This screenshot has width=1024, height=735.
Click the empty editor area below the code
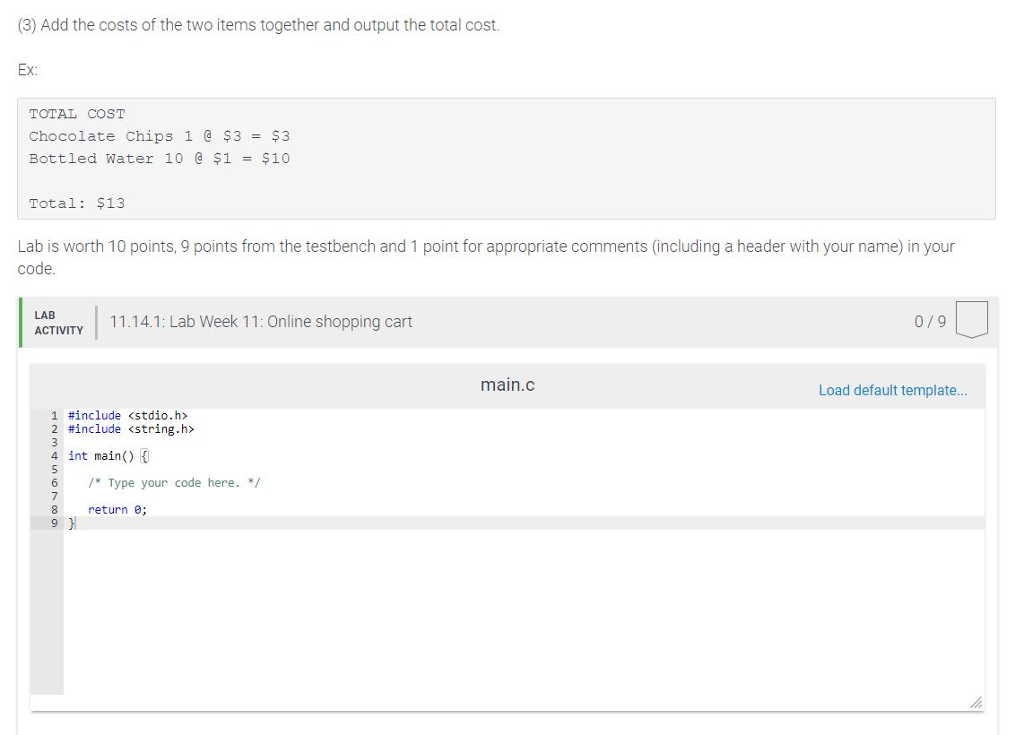click(x=500, y=610)
